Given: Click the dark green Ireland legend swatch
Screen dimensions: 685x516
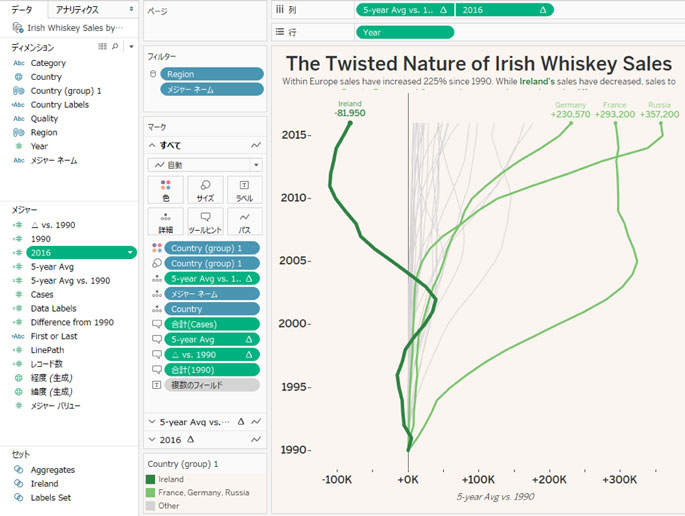Looking at the screenshot, I should click(x=152, y=480).
